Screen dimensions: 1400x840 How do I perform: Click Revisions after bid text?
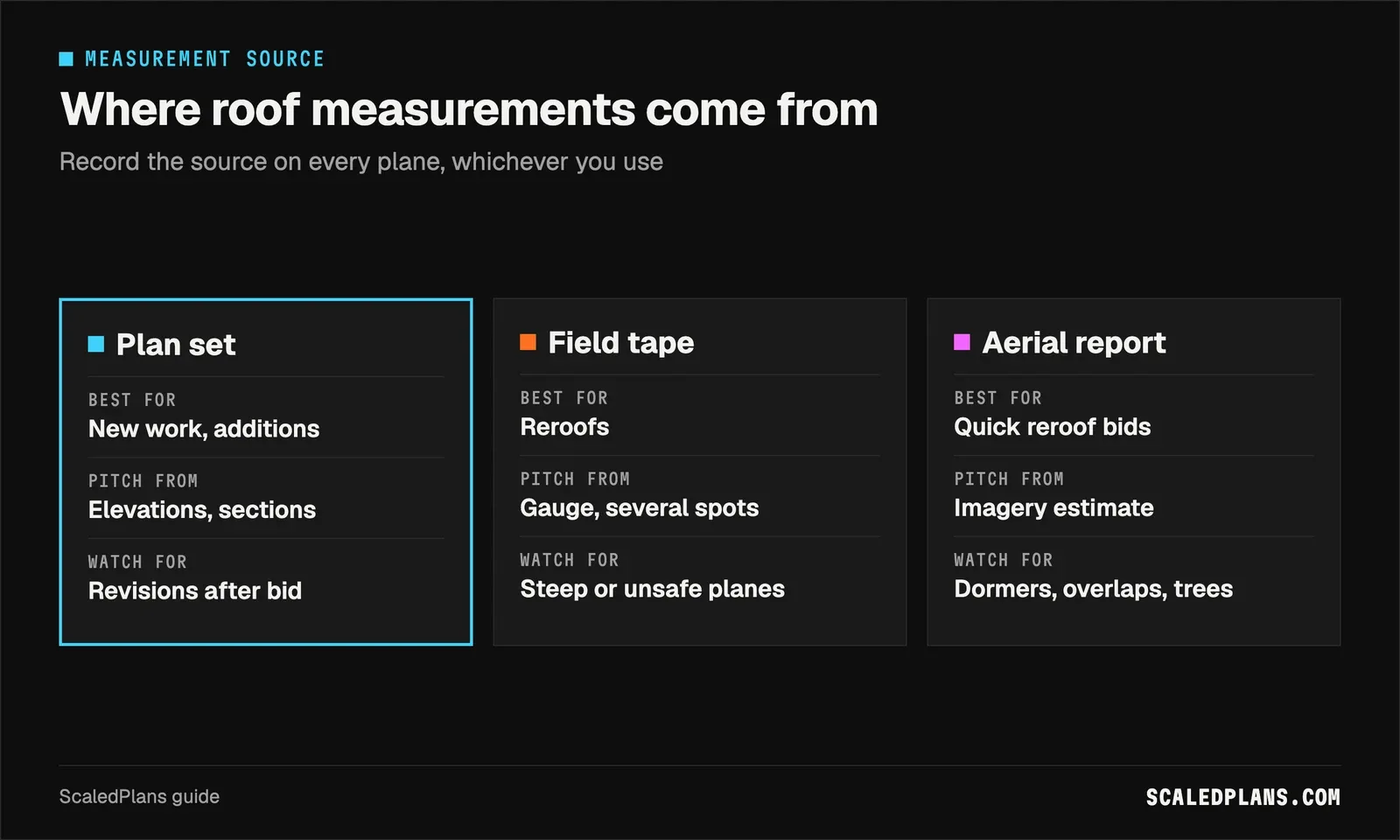pos(195,591)
